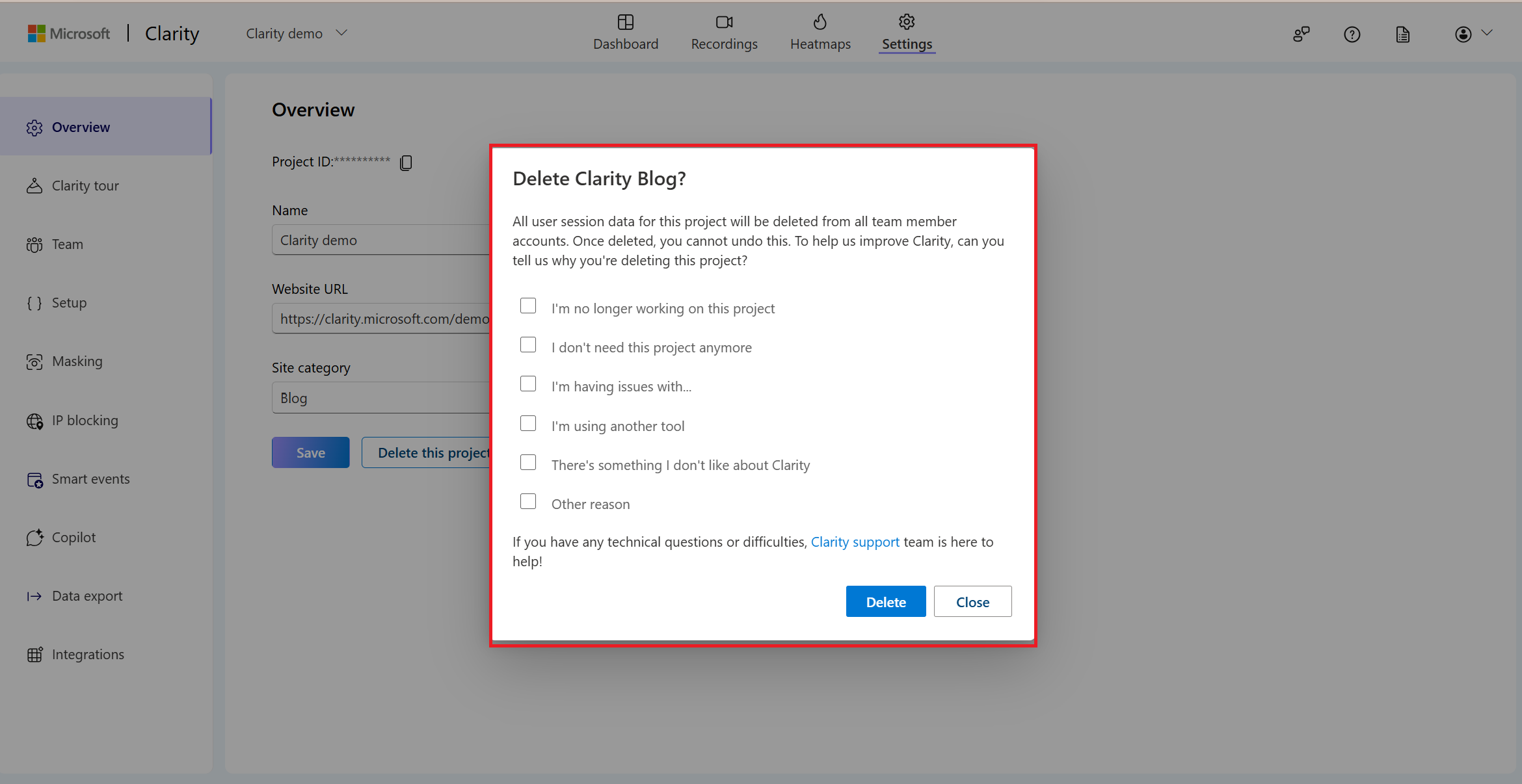
Task: Open the help question mark icon
Action: (1352, 34)
